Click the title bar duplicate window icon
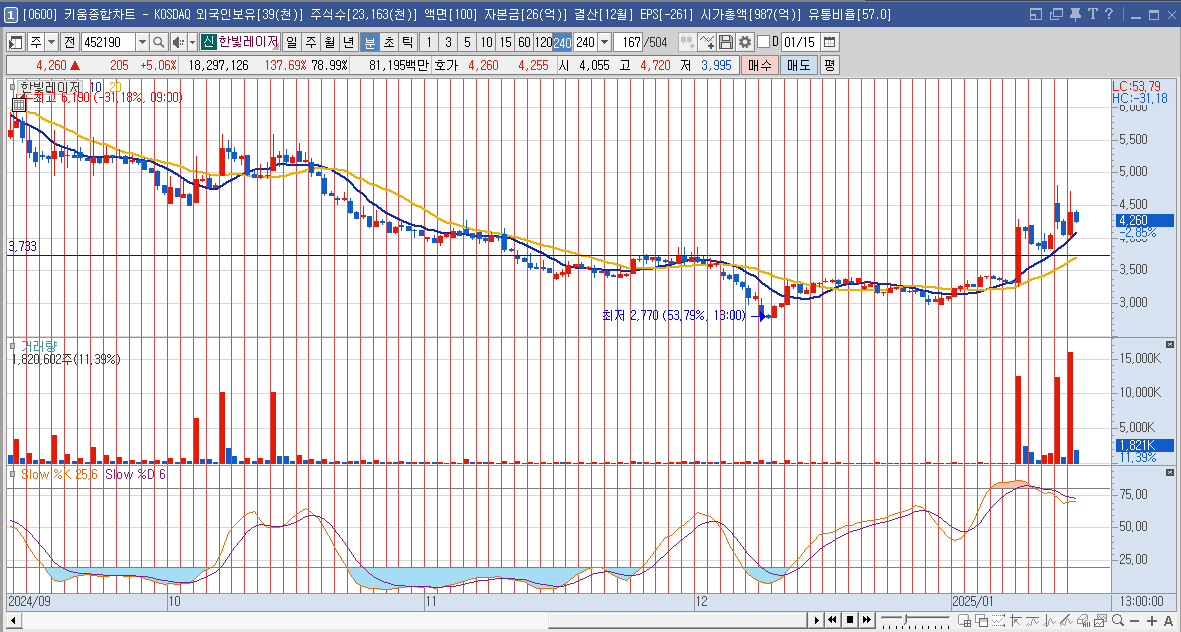The width and height of the screenshot is (1181, 632). [1055, 14]
